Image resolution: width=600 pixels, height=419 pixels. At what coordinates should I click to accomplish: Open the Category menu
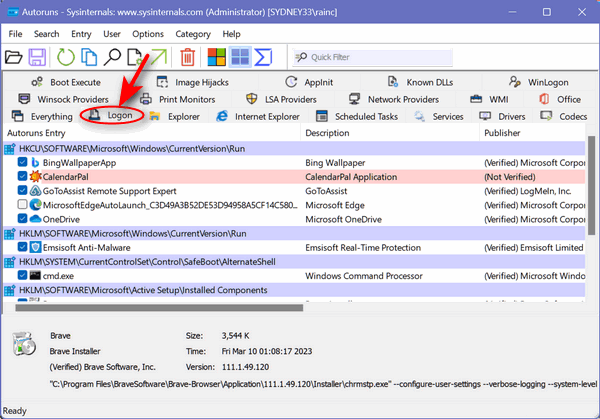tap(193, 34)
